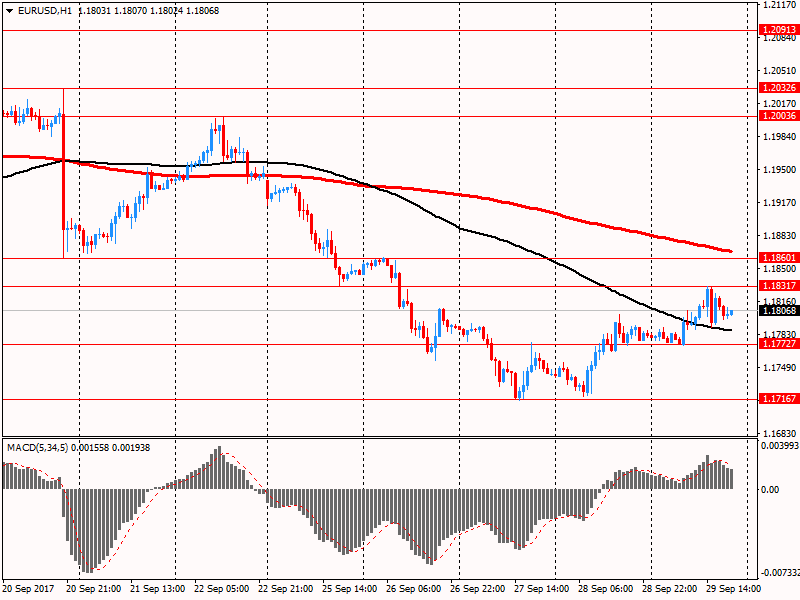
Task: Click the 29 Sep 14:00 time label
Action: pyautogui.click(x=733, y=589)
